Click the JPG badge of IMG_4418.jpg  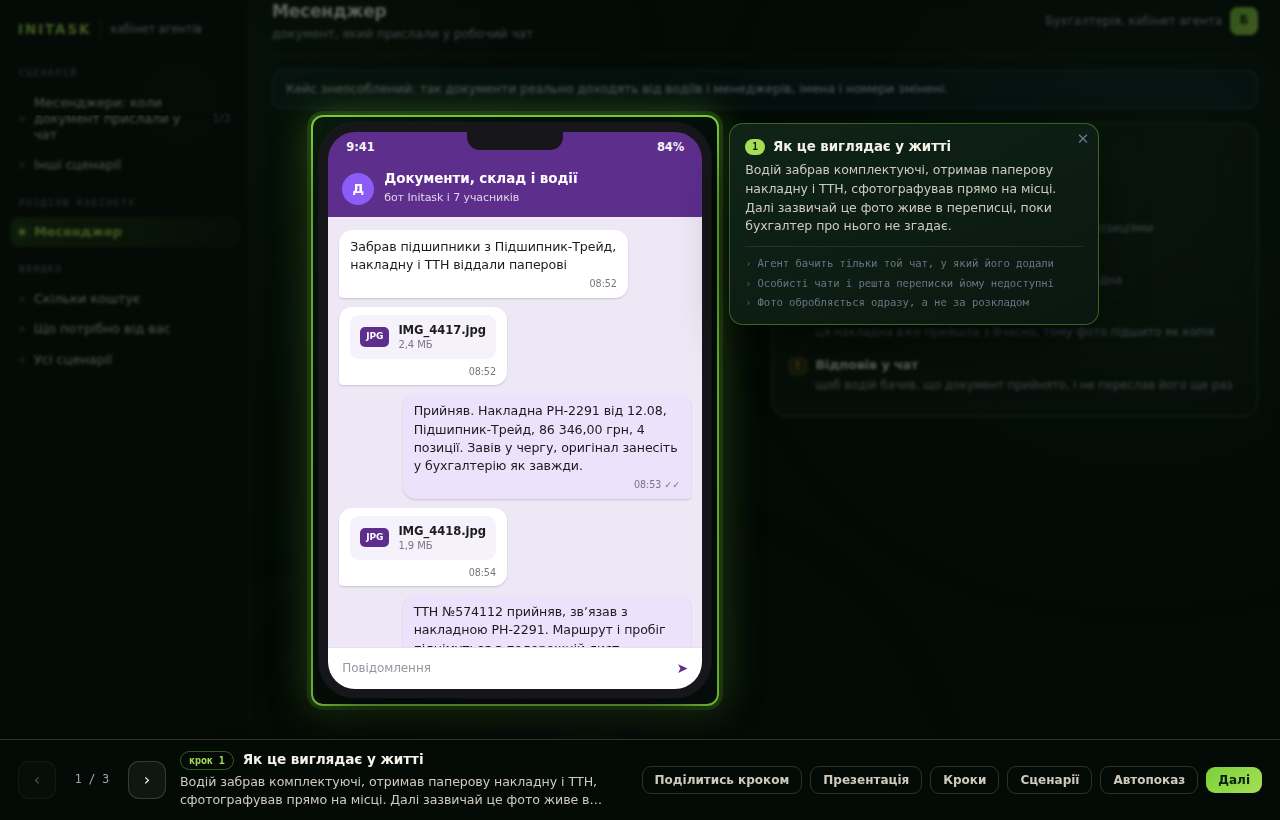coord(374,538)
